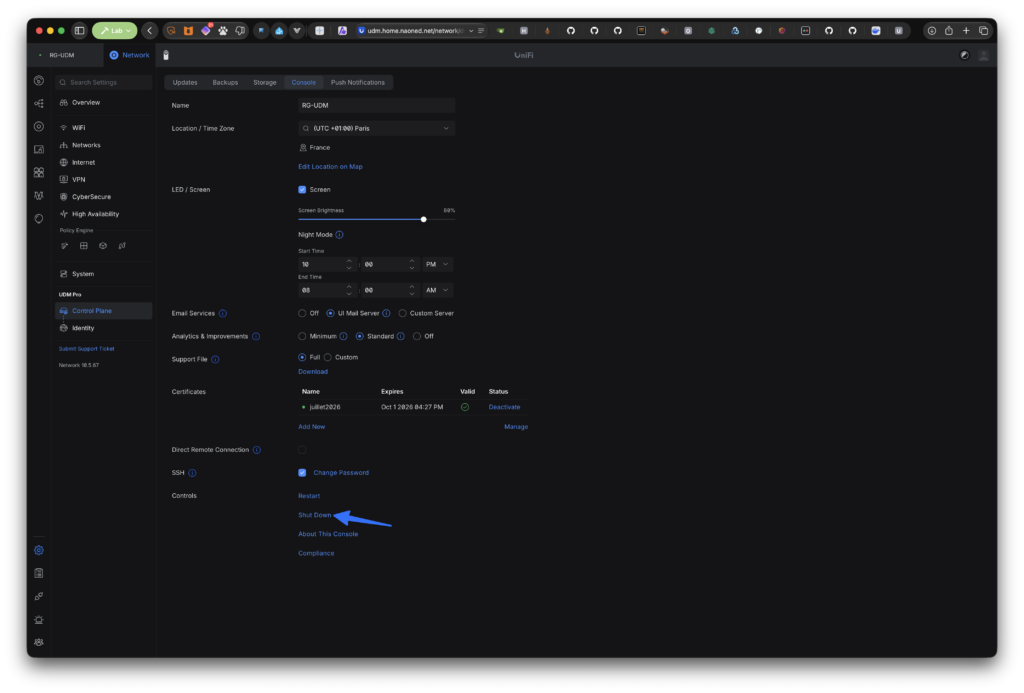Show info for Direct Remote Connection
This screenshot has width=1024, height=693.
257,450
